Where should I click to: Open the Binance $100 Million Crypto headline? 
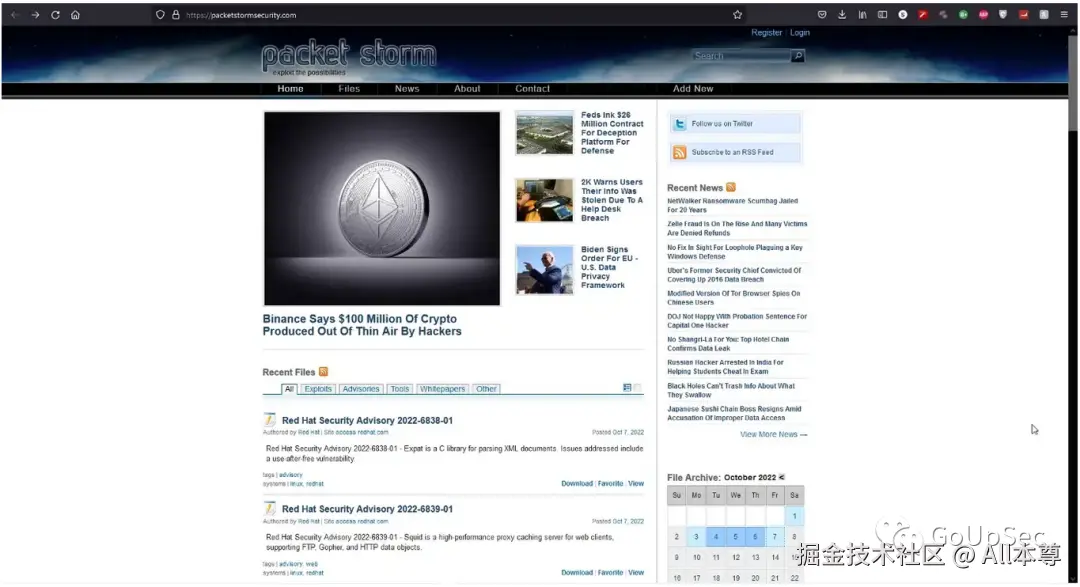coord(362,325)
